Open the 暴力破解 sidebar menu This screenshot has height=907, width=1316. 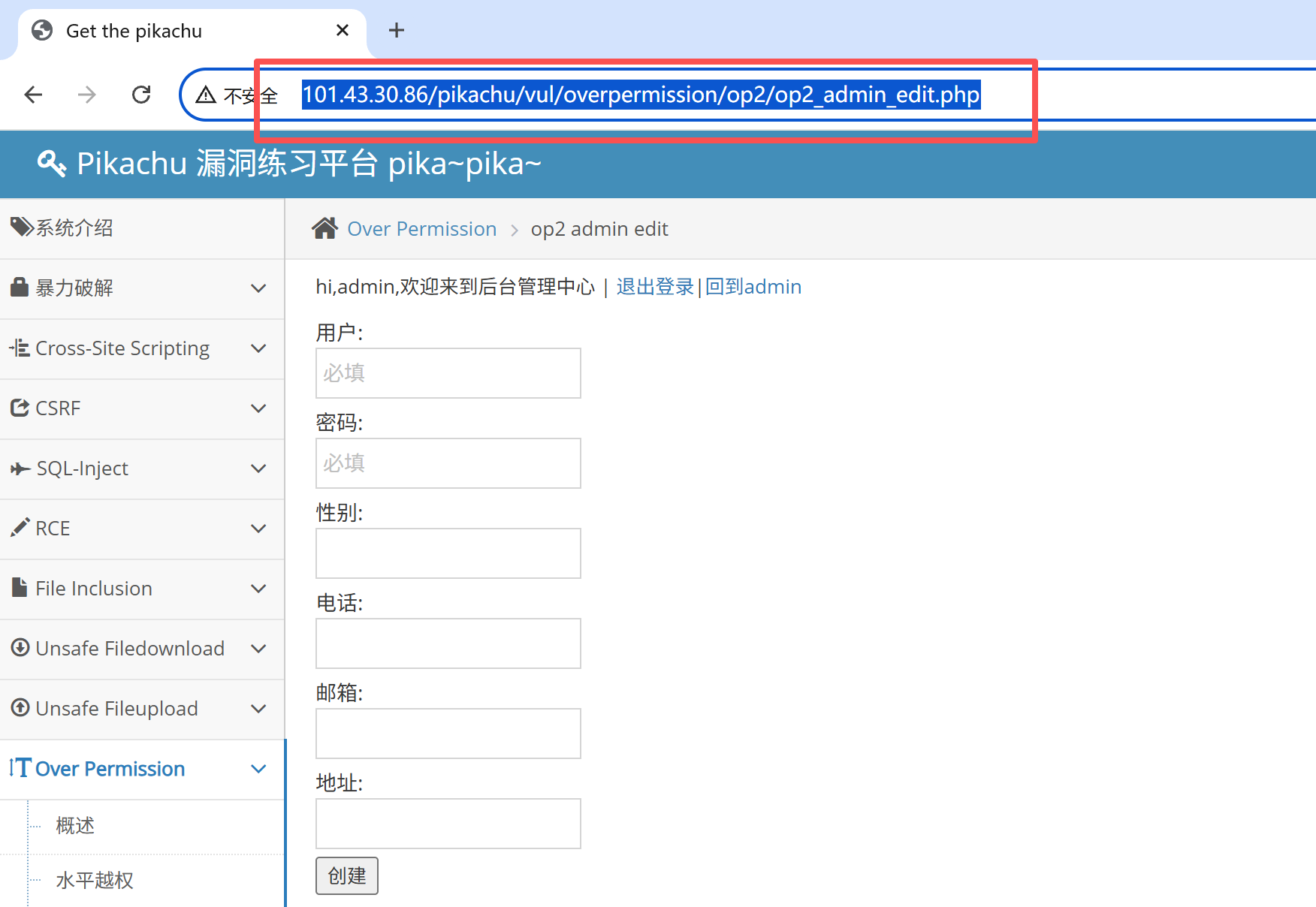click(x=142, y=288)
